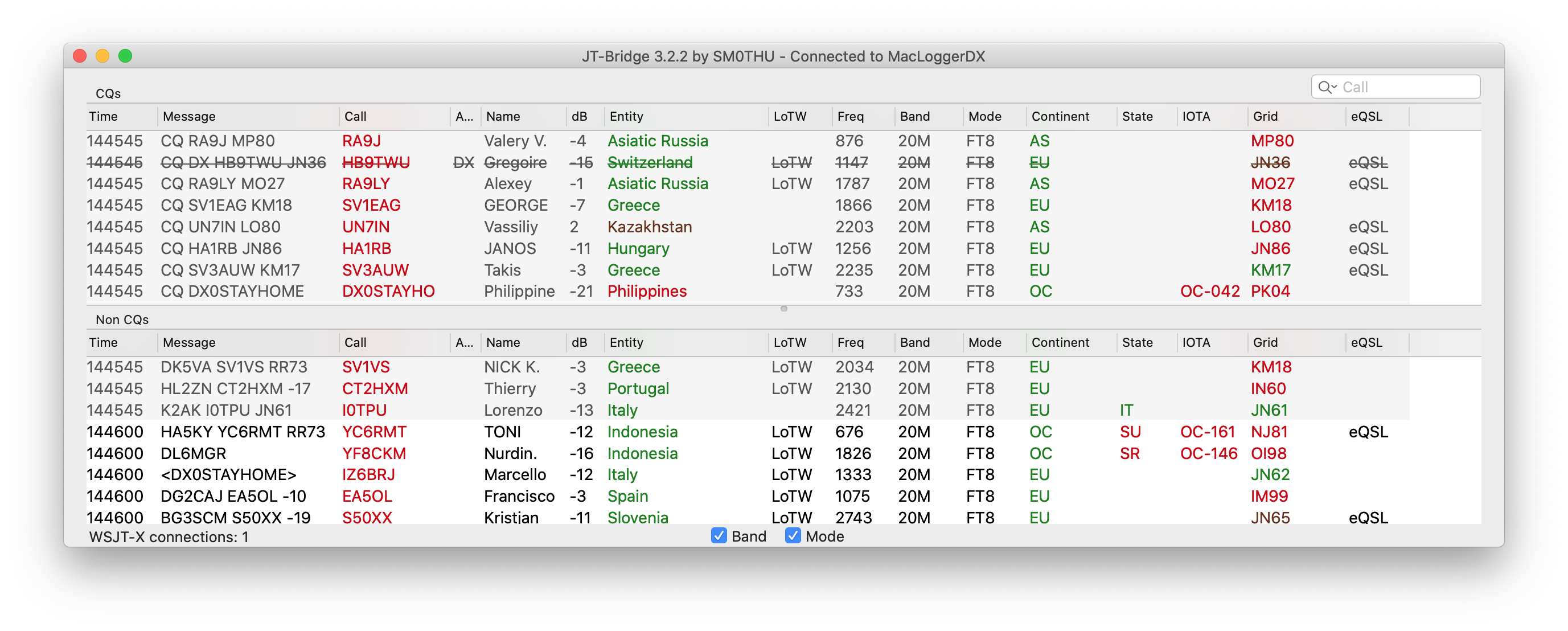
Task: Click the green zoom window button
Action: [125, 56]
